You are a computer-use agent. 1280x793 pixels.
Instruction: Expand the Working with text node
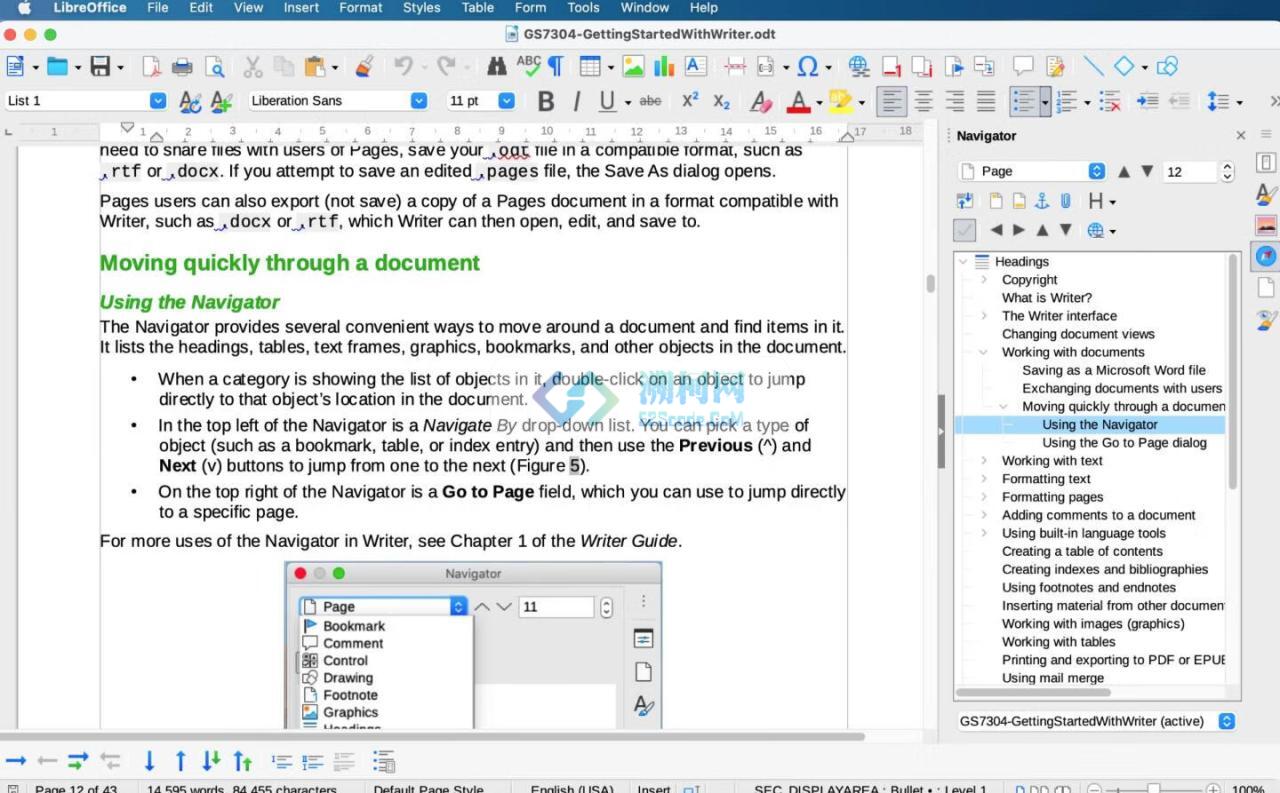point(984,461)
